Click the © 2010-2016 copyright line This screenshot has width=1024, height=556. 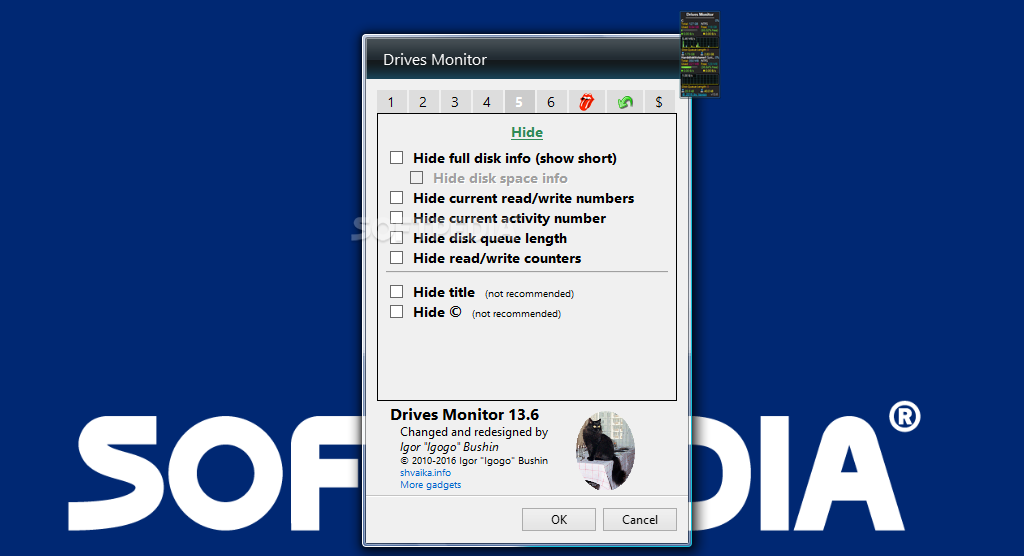click(x=474, y=461)
